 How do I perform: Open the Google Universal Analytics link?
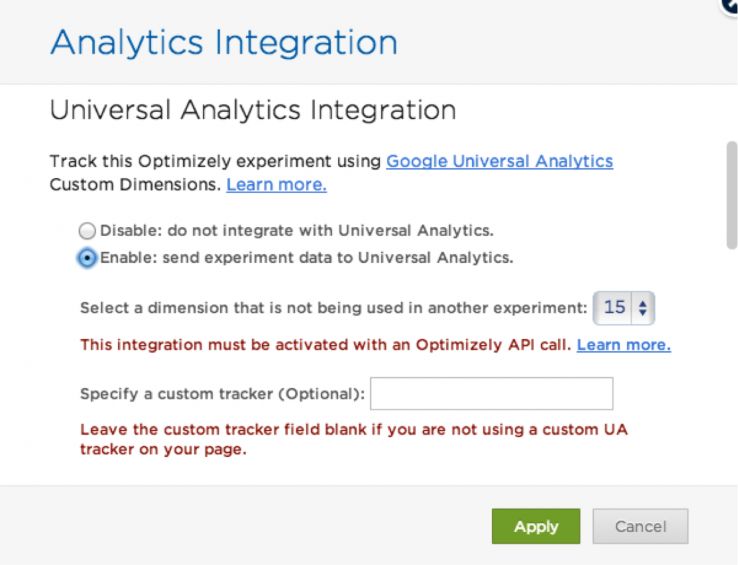click(499, 161)
